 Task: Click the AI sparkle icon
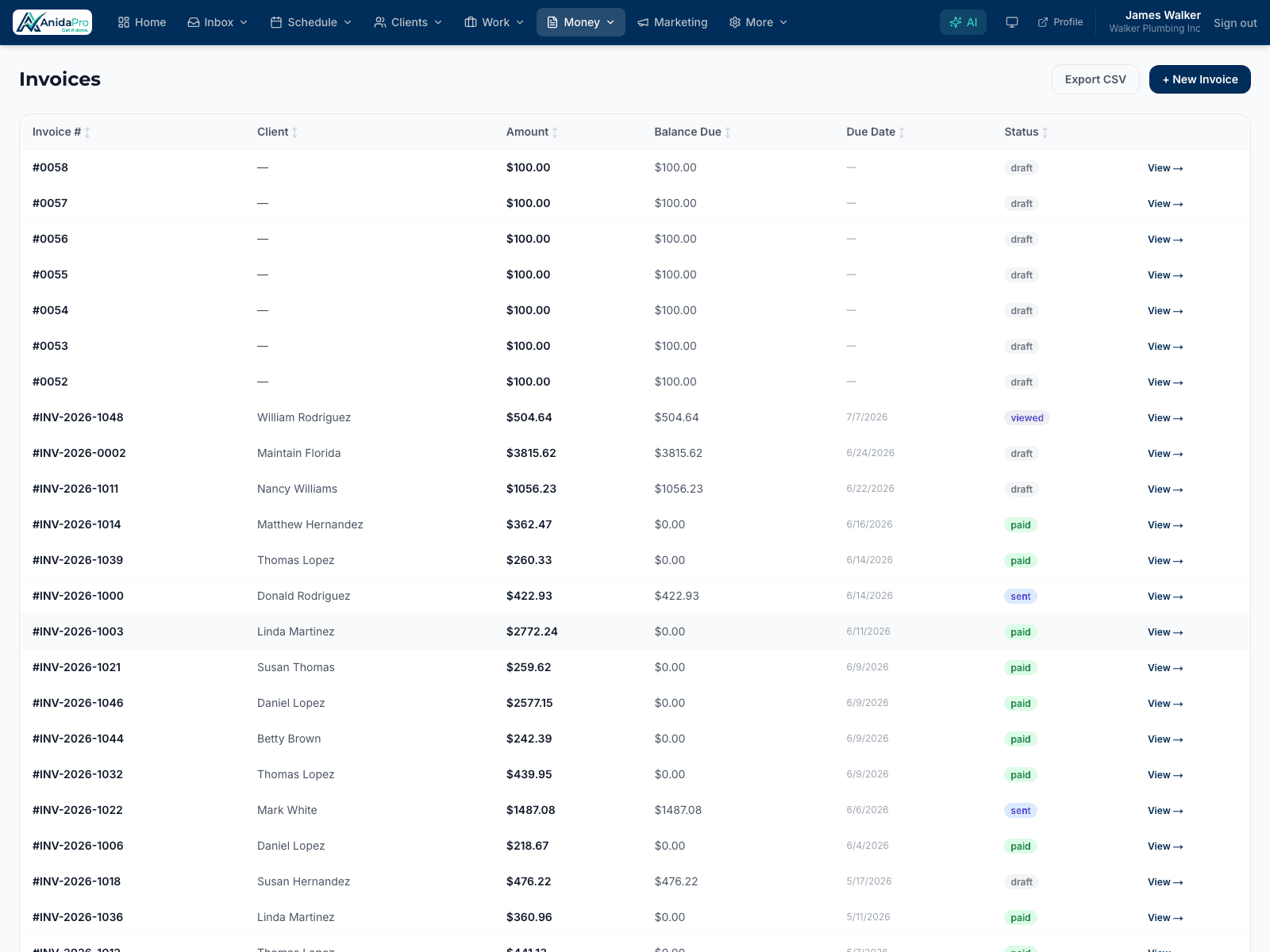point(956,22)
